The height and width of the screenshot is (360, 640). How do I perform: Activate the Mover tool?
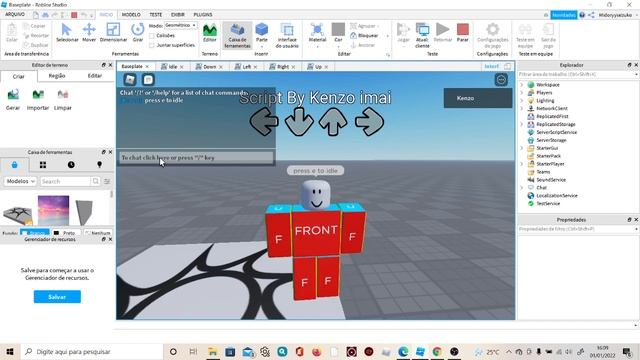[x=89, y=33]
